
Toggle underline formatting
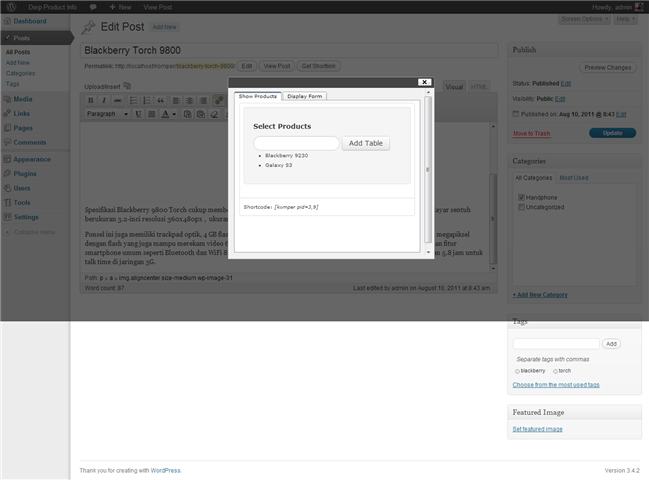click(138, 114)
